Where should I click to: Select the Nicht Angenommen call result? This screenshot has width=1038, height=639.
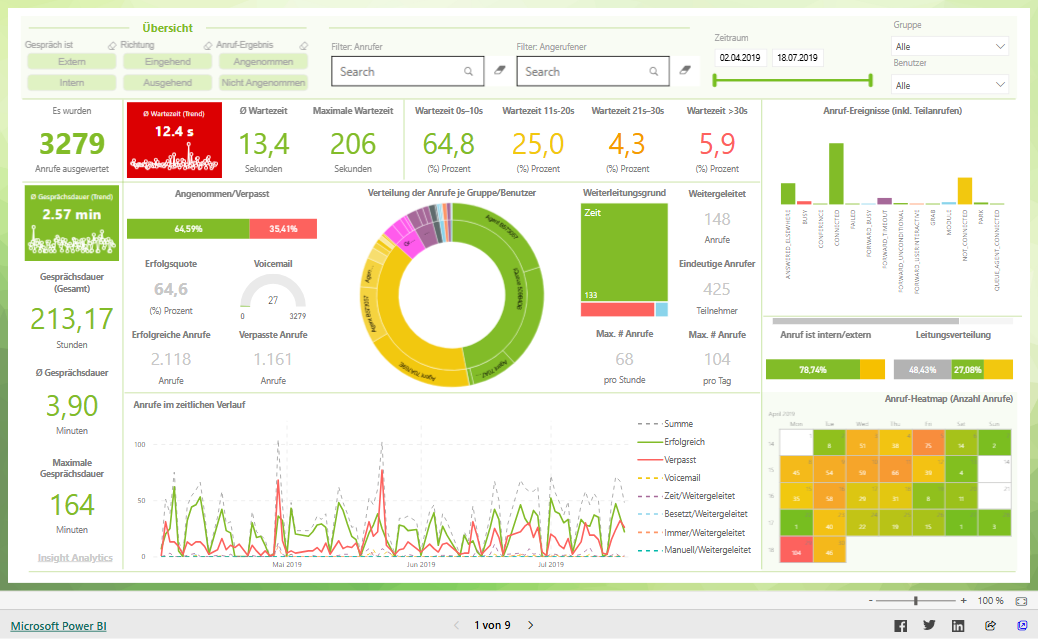coord(263,83)
